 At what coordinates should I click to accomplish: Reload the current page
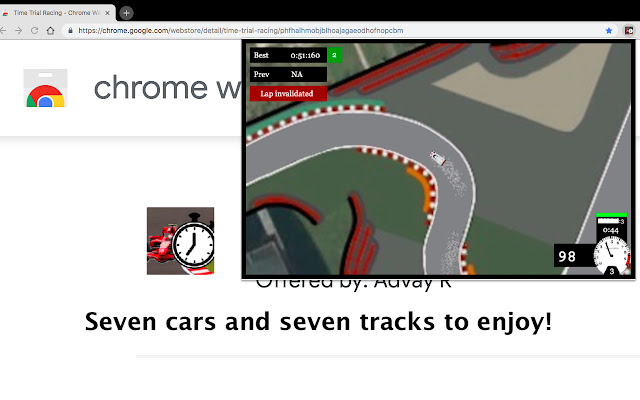pos(35,31)
